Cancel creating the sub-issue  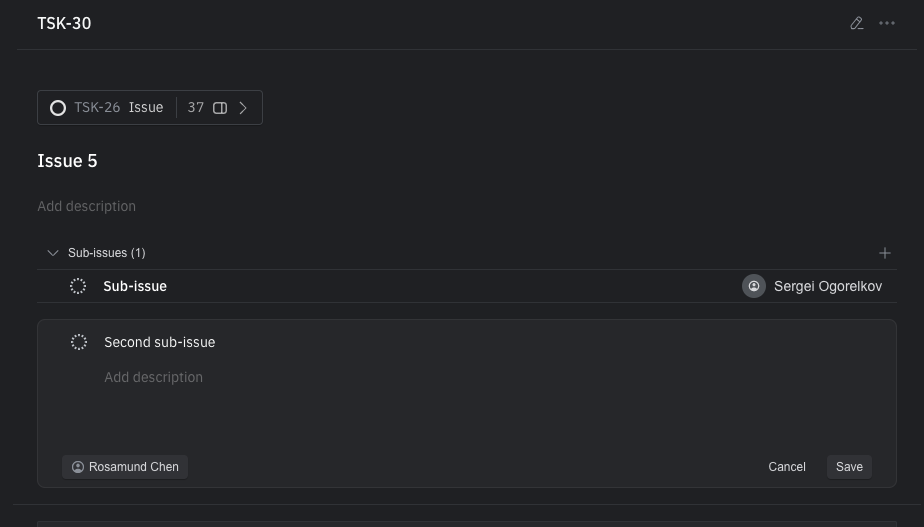787,467
